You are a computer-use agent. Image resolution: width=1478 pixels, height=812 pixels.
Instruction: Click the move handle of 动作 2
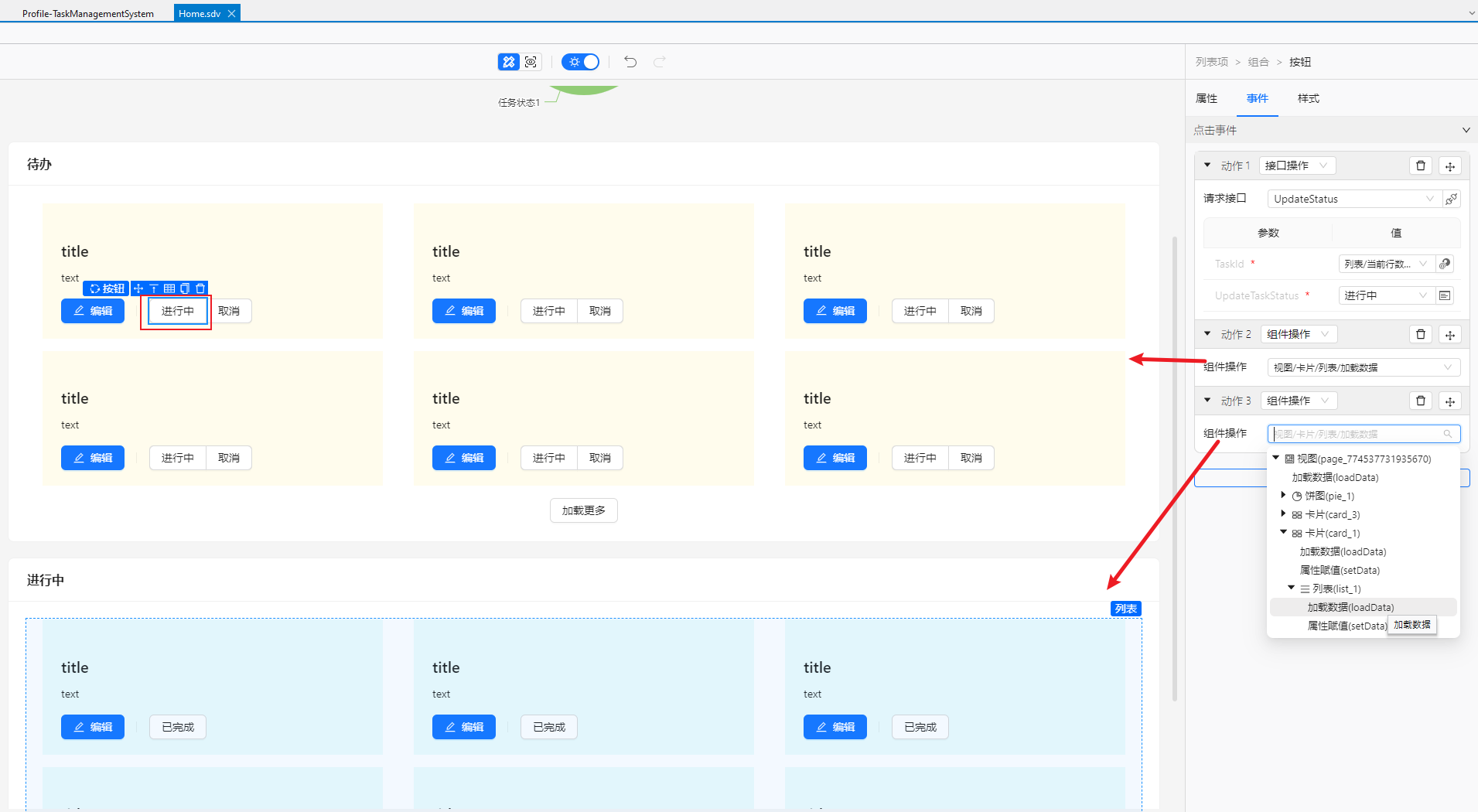pyautogui.click(x=1450, y=334)
